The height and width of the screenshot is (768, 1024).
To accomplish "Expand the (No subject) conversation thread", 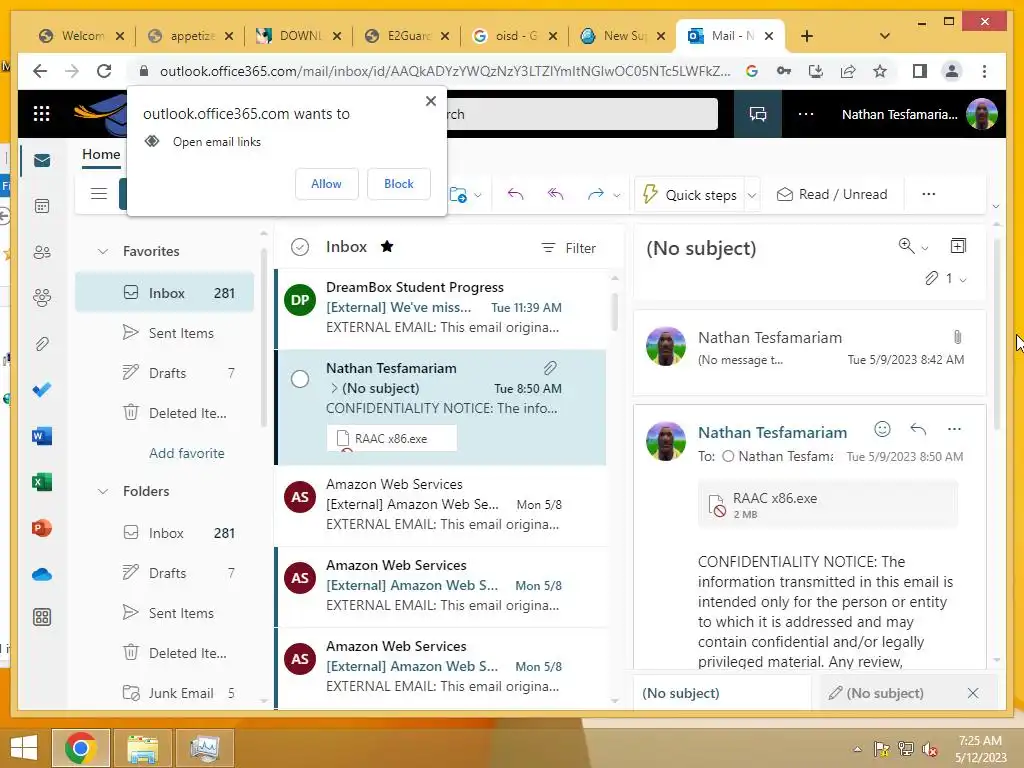I will (x=334, y=388).
